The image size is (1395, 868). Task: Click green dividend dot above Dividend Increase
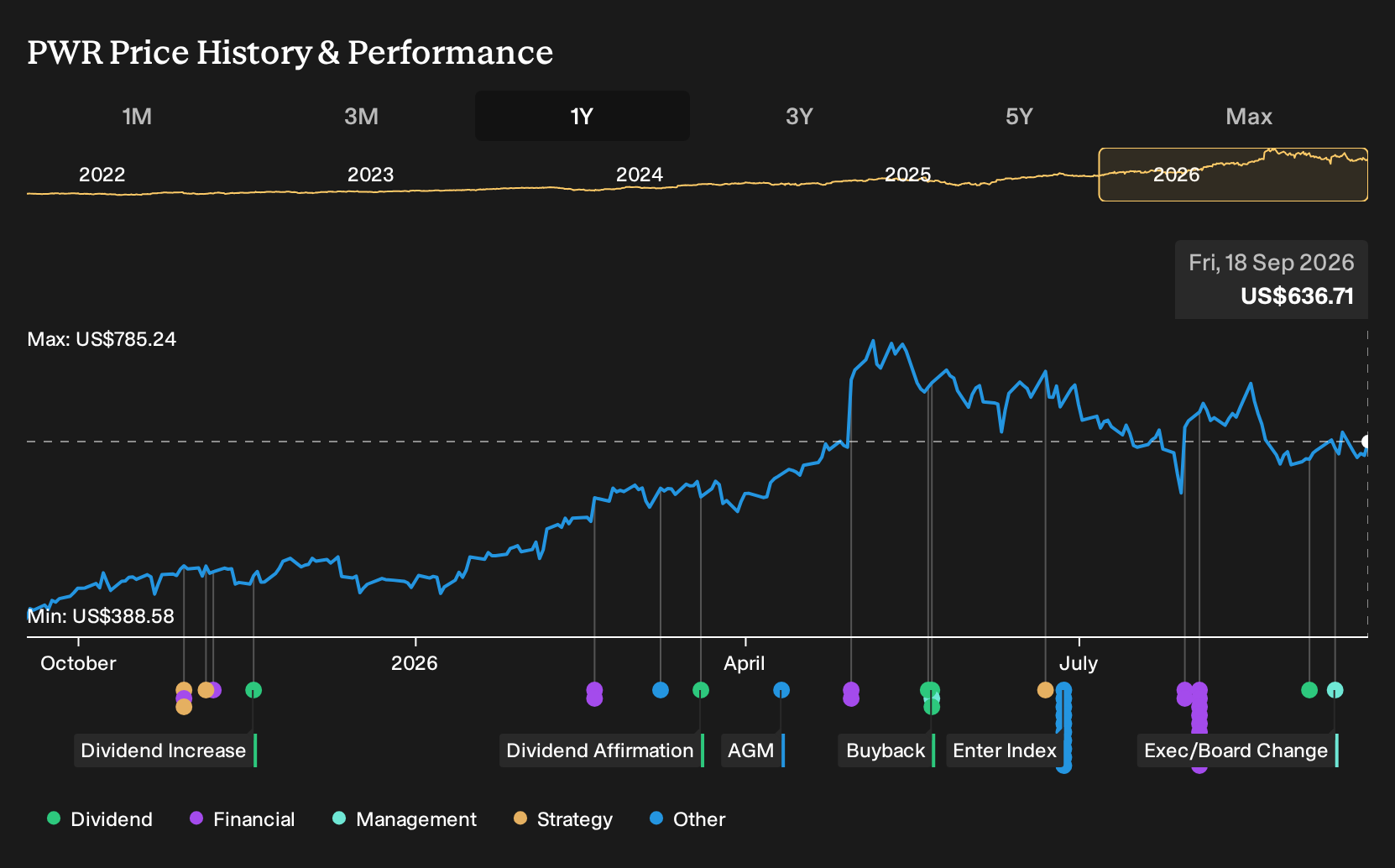[x=253, y=690]
